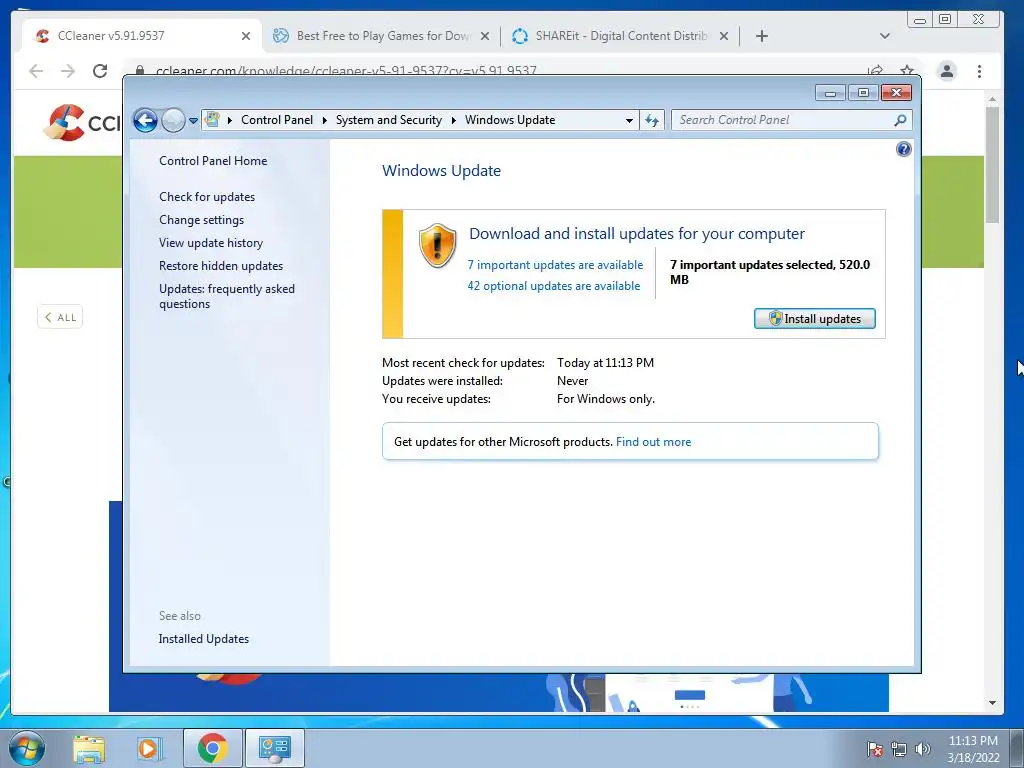Click '7 important updates selected, 520.0 MB' text

coord(770,272)
